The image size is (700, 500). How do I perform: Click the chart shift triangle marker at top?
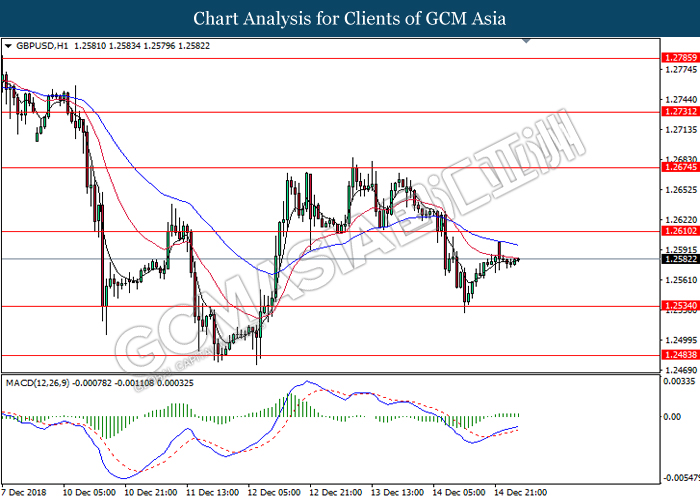coord(526,41)
